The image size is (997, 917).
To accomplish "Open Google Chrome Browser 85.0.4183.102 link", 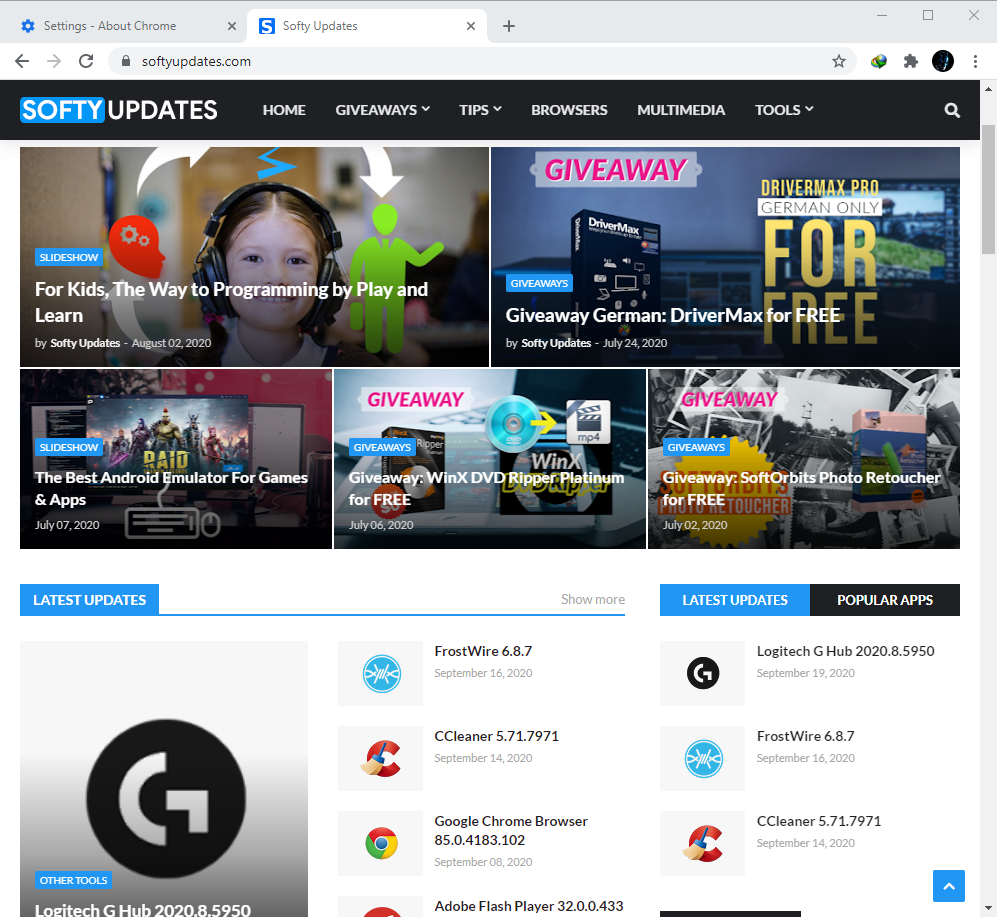I will point(511,831).
